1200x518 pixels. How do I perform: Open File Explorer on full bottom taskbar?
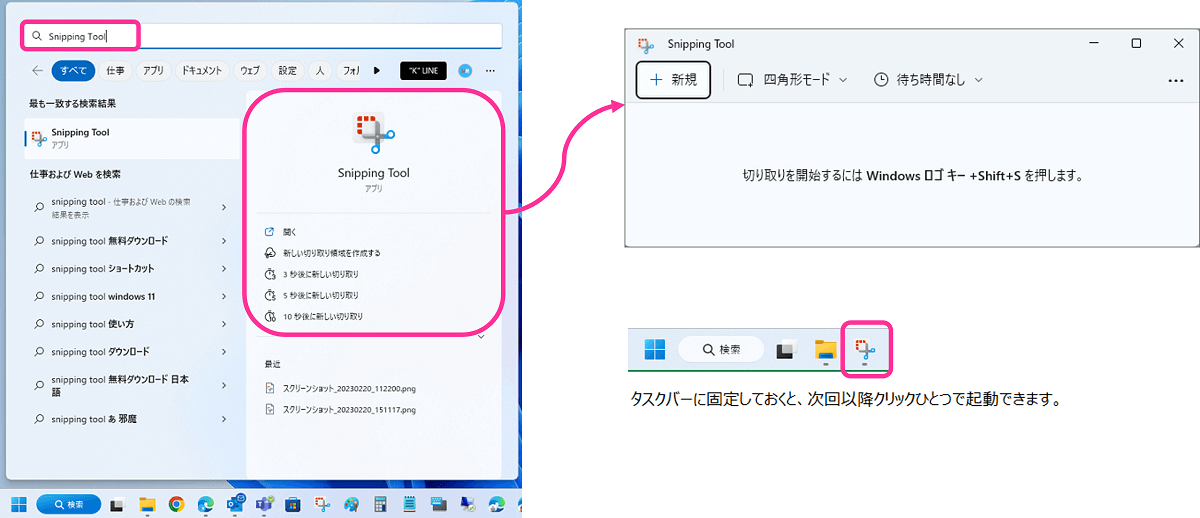point(147,504)
